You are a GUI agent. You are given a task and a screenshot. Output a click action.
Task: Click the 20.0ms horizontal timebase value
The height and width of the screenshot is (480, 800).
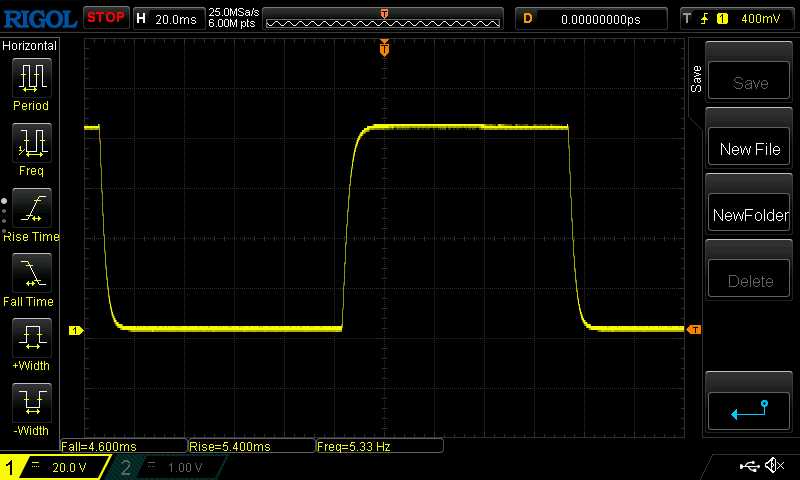click(x=176, y=19)
